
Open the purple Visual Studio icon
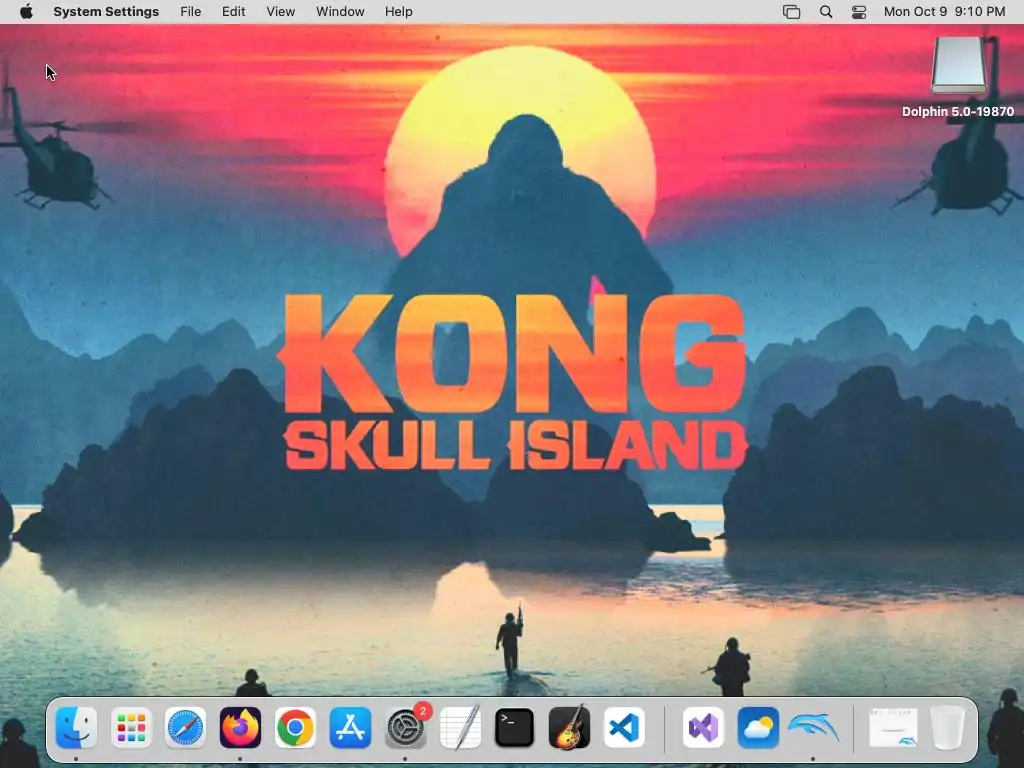[703, 727]
